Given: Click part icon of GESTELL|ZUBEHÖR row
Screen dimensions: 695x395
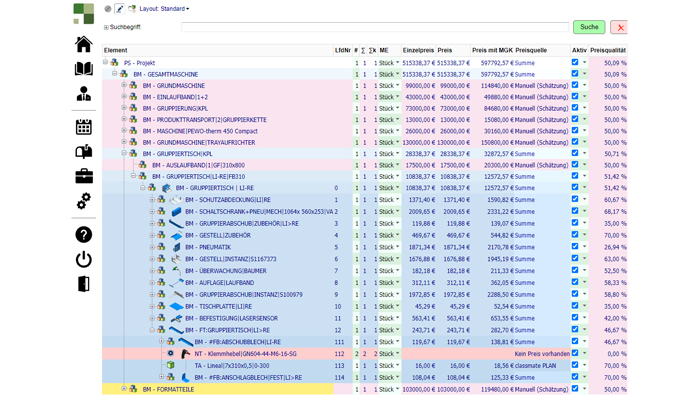Looking at the screenshot, I should [176, 235].
